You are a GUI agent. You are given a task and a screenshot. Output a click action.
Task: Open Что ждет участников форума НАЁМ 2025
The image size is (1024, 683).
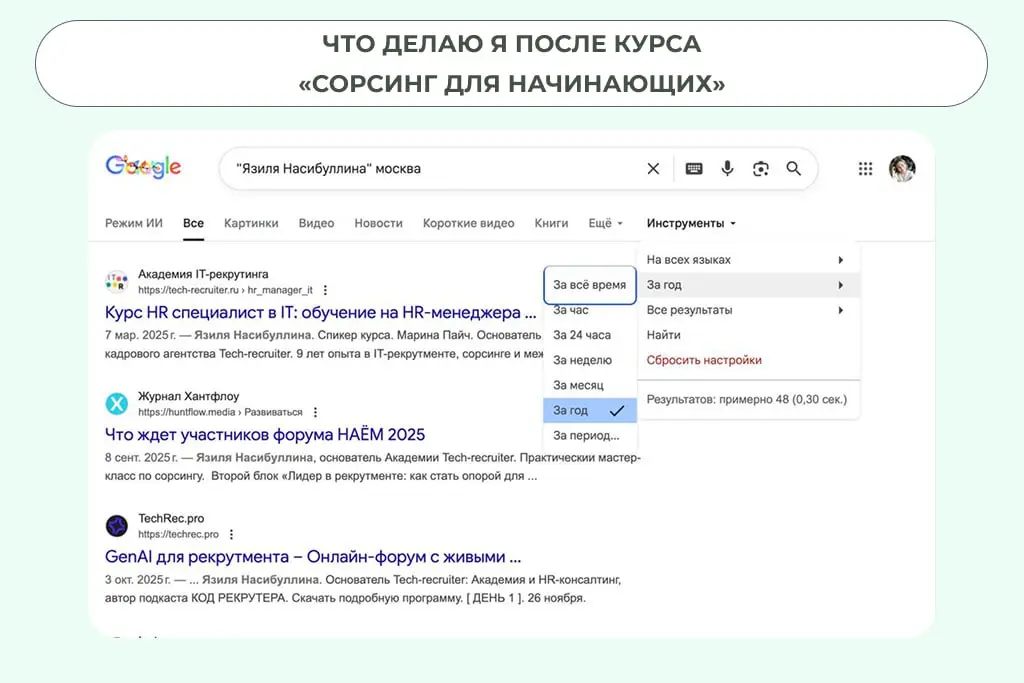[264, 435]
